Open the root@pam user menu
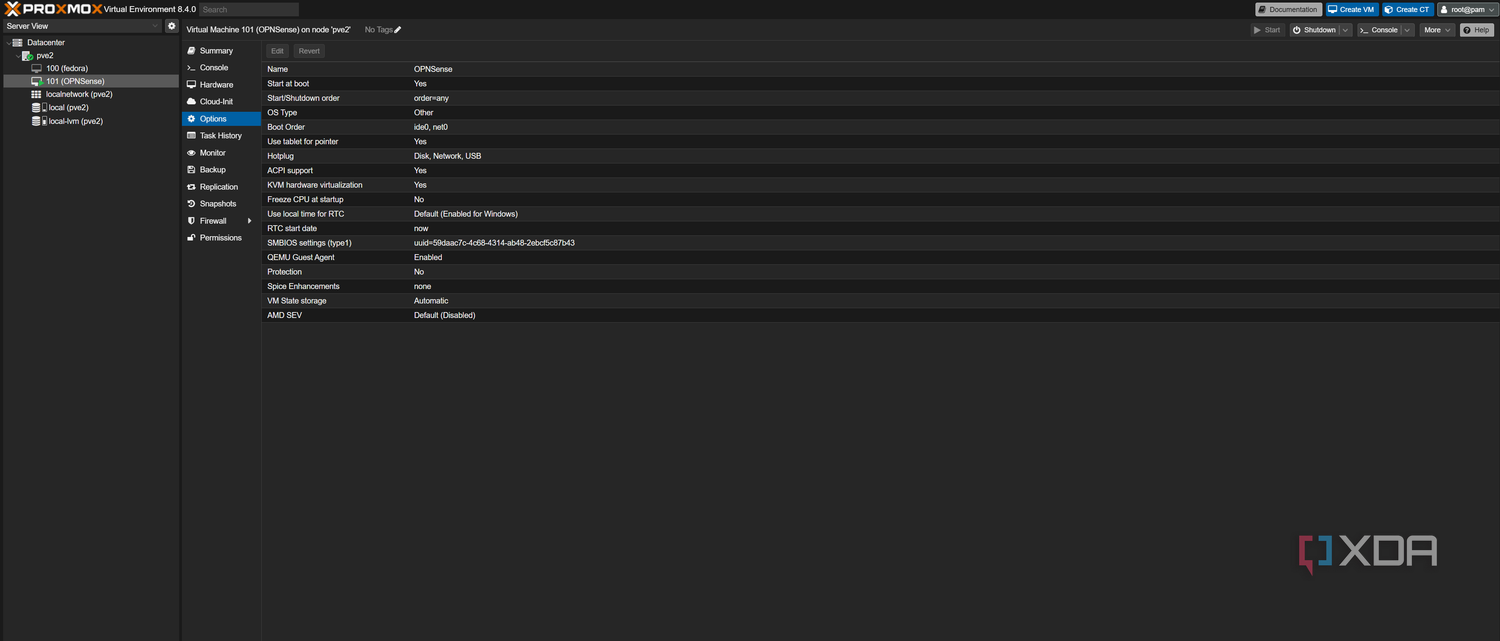 coord(1467,9)
